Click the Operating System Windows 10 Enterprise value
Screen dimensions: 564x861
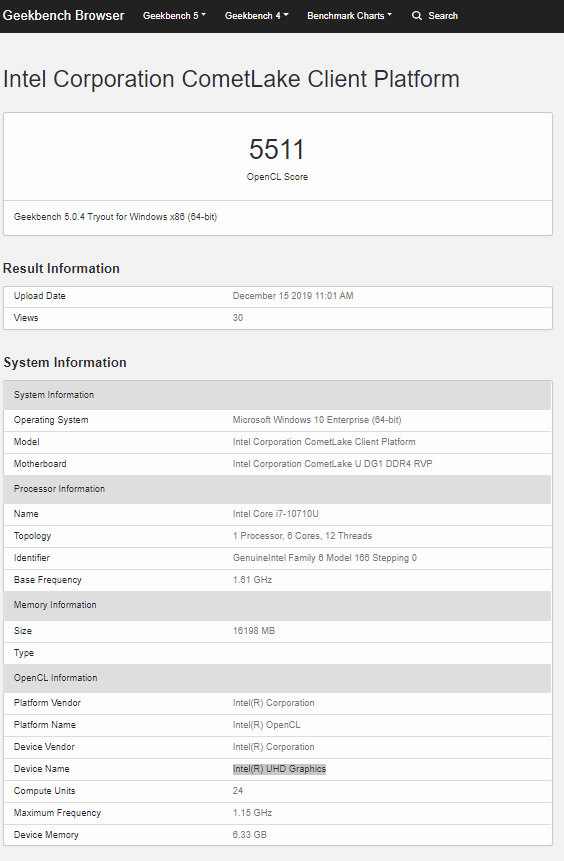317,420
